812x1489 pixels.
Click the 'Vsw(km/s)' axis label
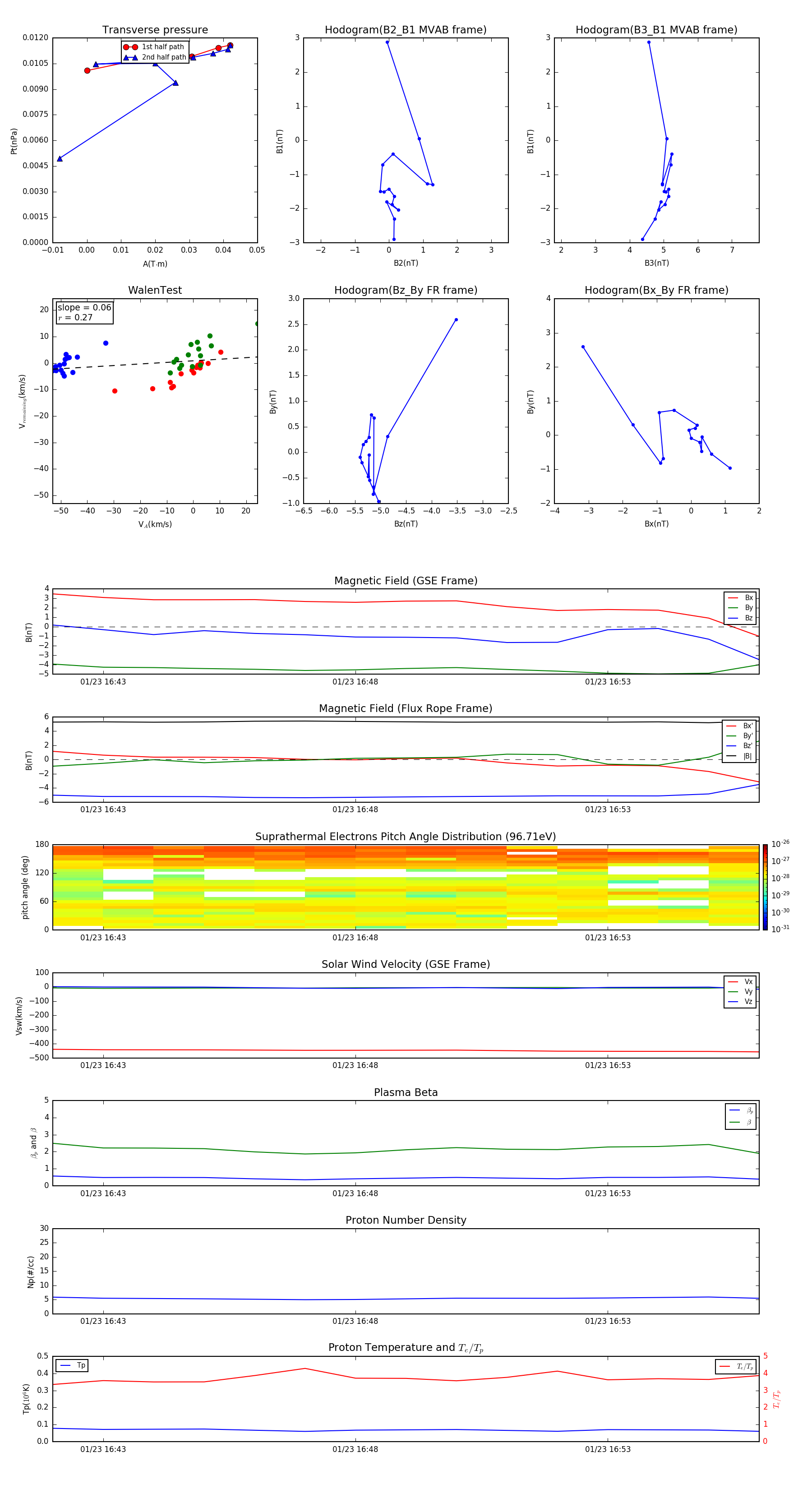click(19, 1016)
